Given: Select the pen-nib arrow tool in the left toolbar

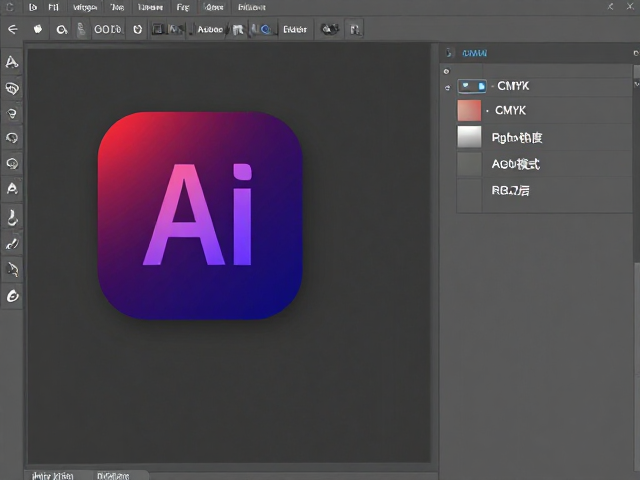Looking at the screenshot, I should coord(12,269).
